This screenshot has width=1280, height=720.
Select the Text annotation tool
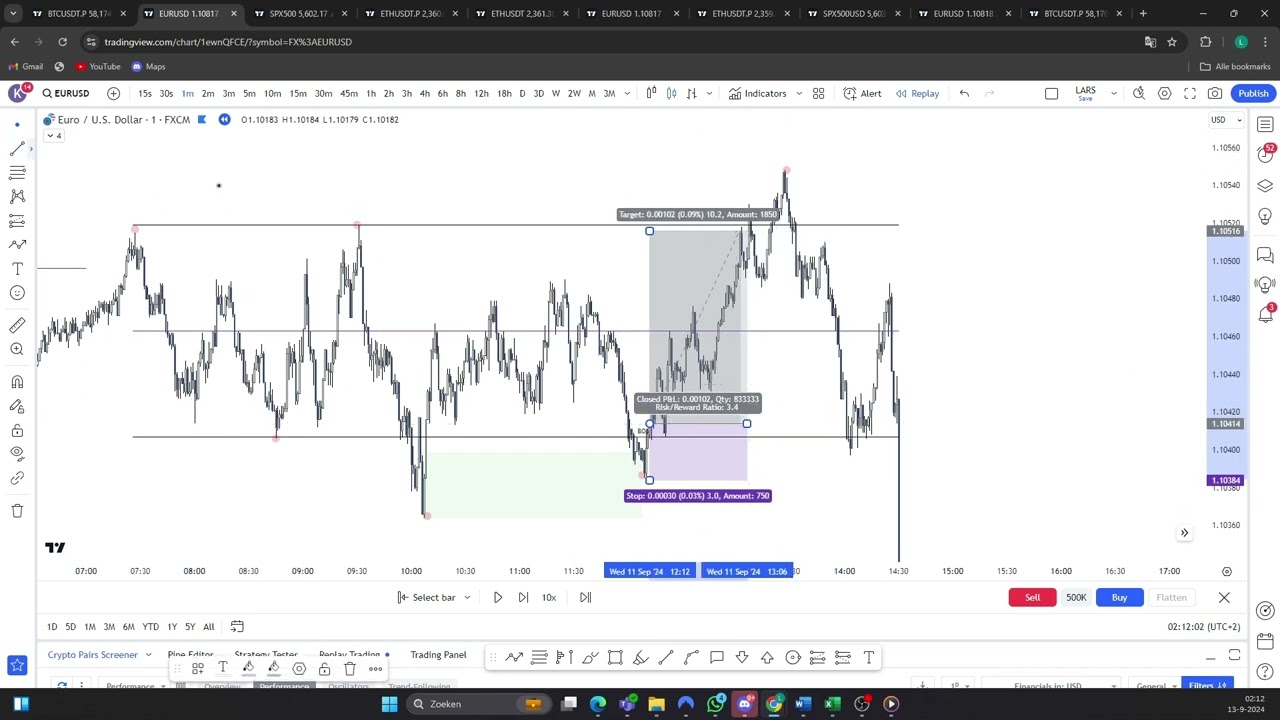coord(17,269)
